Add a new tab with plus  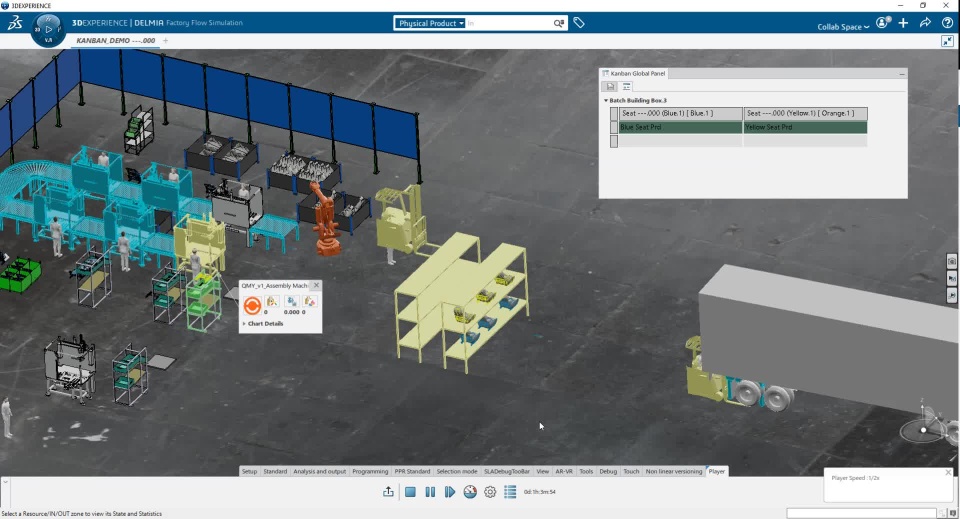coord(165,40)
